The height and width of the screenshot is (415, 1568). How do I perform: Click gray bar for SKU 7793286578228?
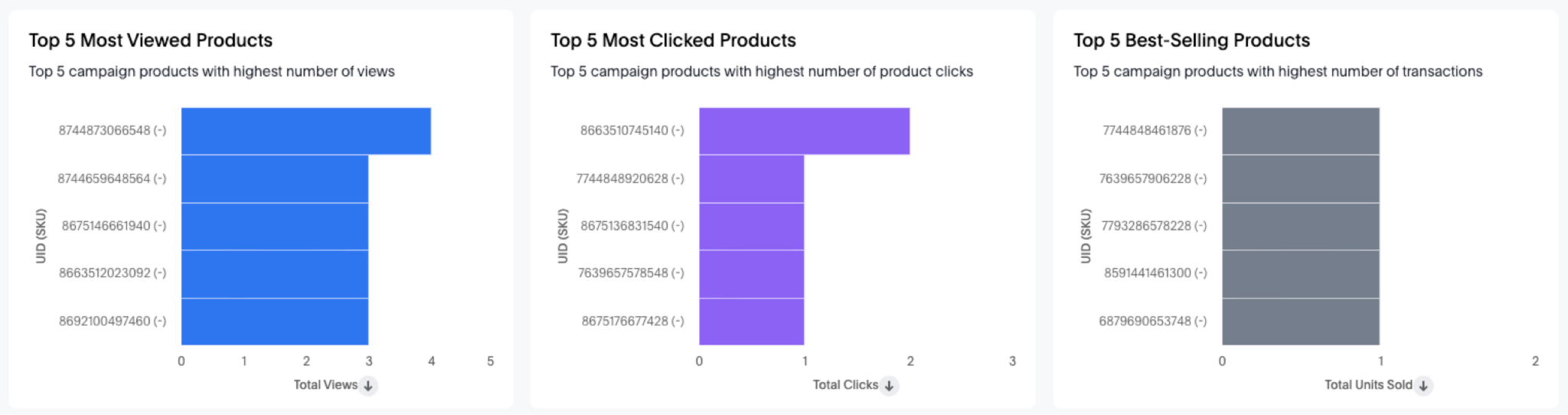click(1300, 226)
